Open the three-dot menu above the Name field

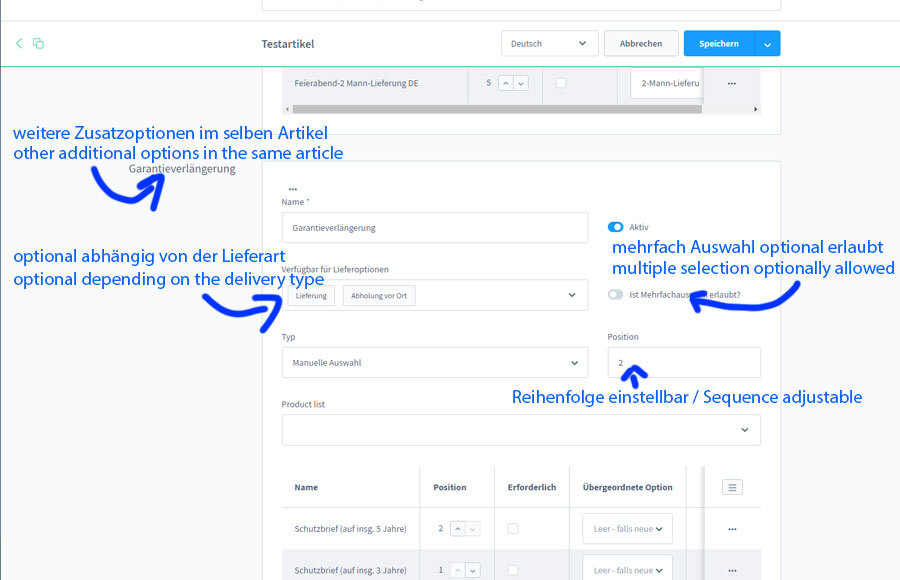(x=292, y=188)
